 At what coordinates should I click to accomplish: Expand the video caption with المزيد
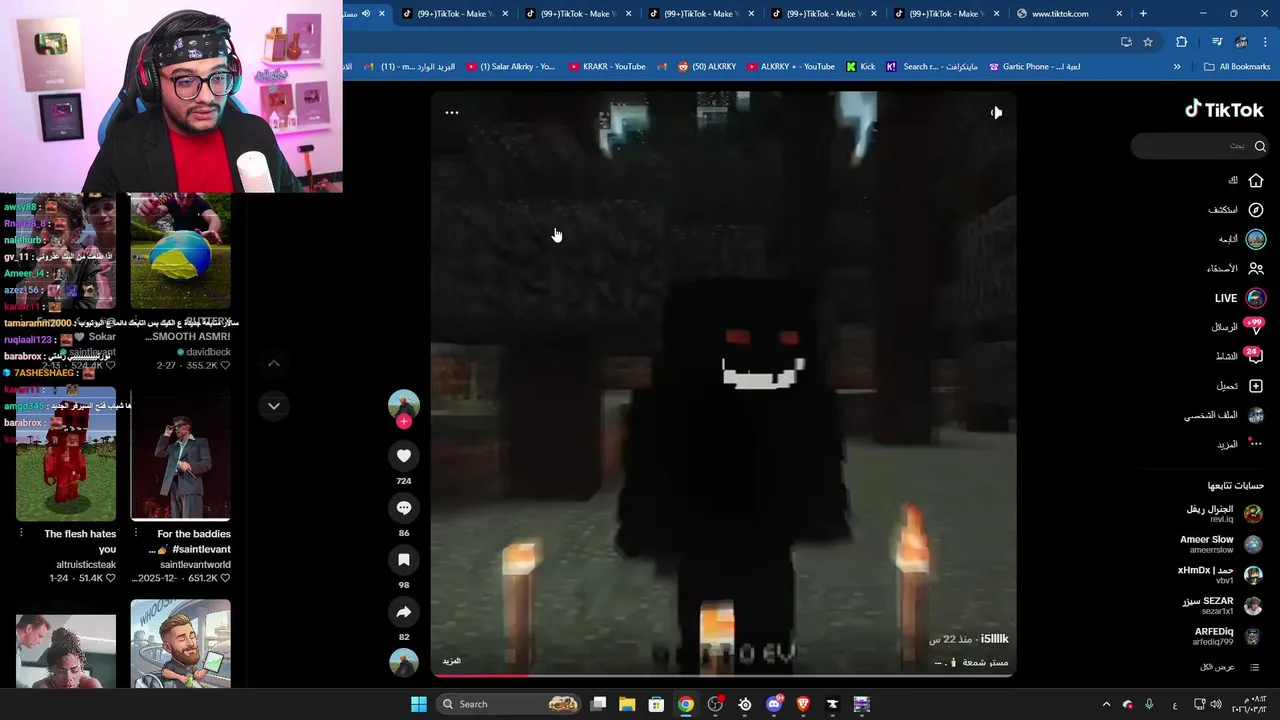tap(452, 661)
